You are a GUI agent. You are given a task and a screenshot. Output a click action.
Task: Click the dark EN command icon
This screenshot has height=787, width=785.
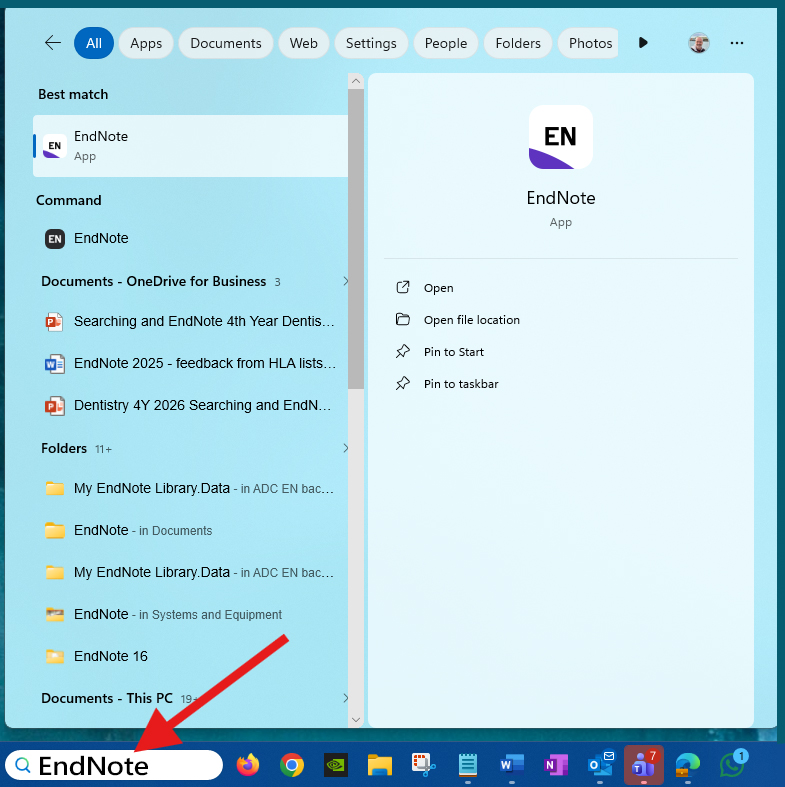click(x=55, y=239)
